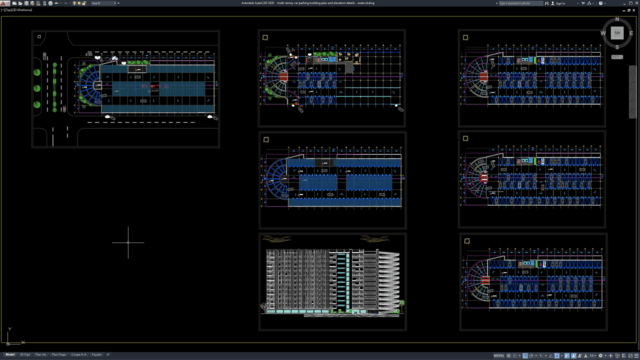The height and width of the screenshot is (360, 640).
Task: Click the Redo arrow icon
Action: point(66,3)
